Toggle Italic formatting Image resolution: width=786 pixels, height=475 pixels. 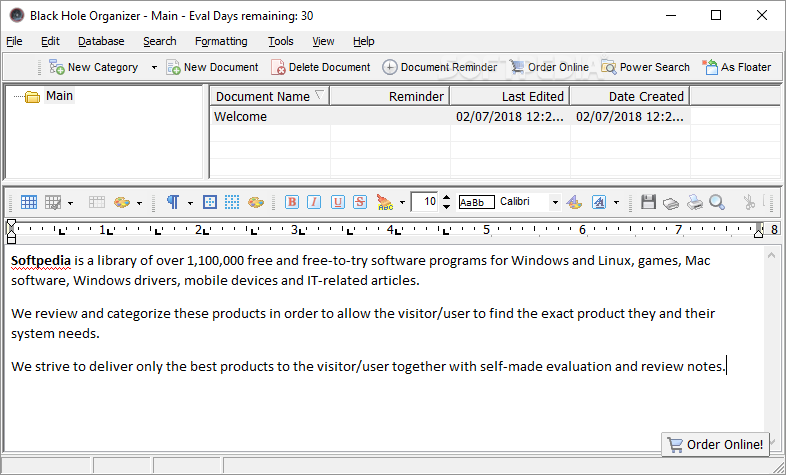click(314, 202)
